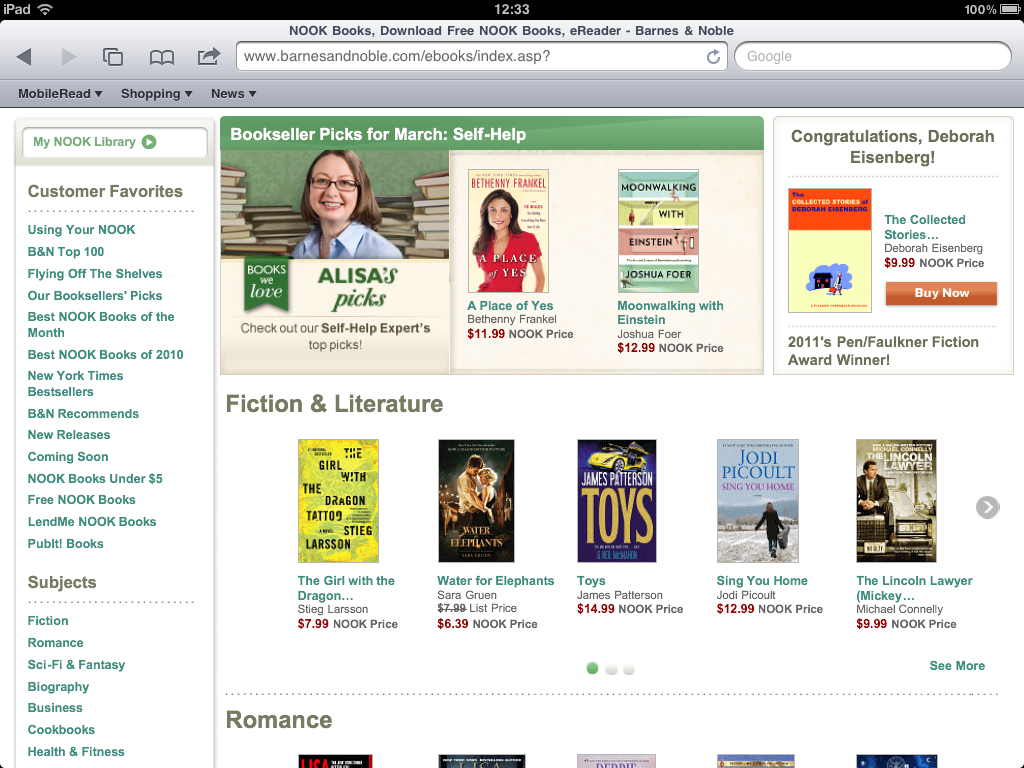Open LendMe NOOK Books link
The height and width of the screenshot is (768, 1024).
pos(91,522)
